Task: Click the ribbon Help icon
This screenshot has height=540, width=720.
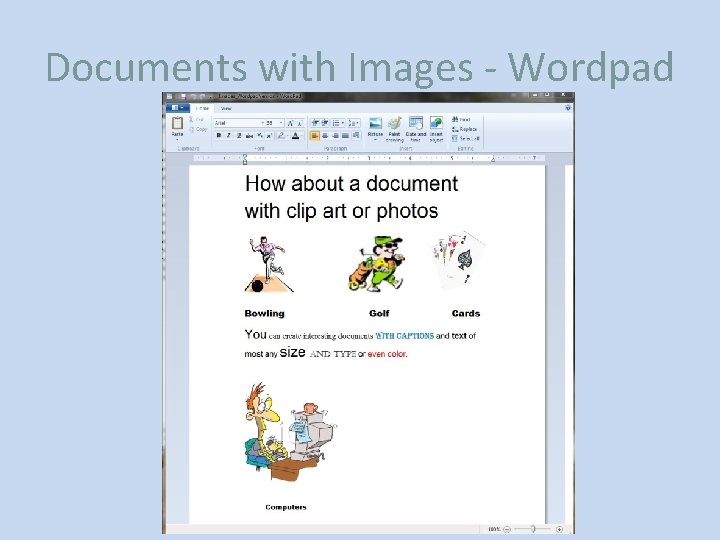Action: 568,108
